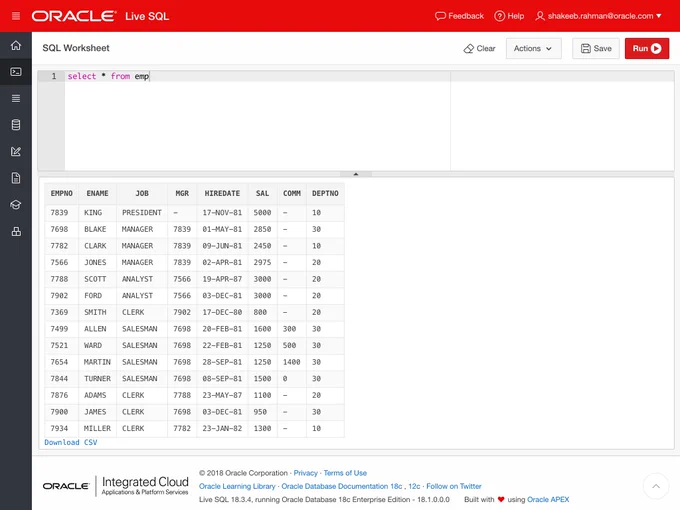
Task: Open the 12c documentation link
Action: coord(414,486)
